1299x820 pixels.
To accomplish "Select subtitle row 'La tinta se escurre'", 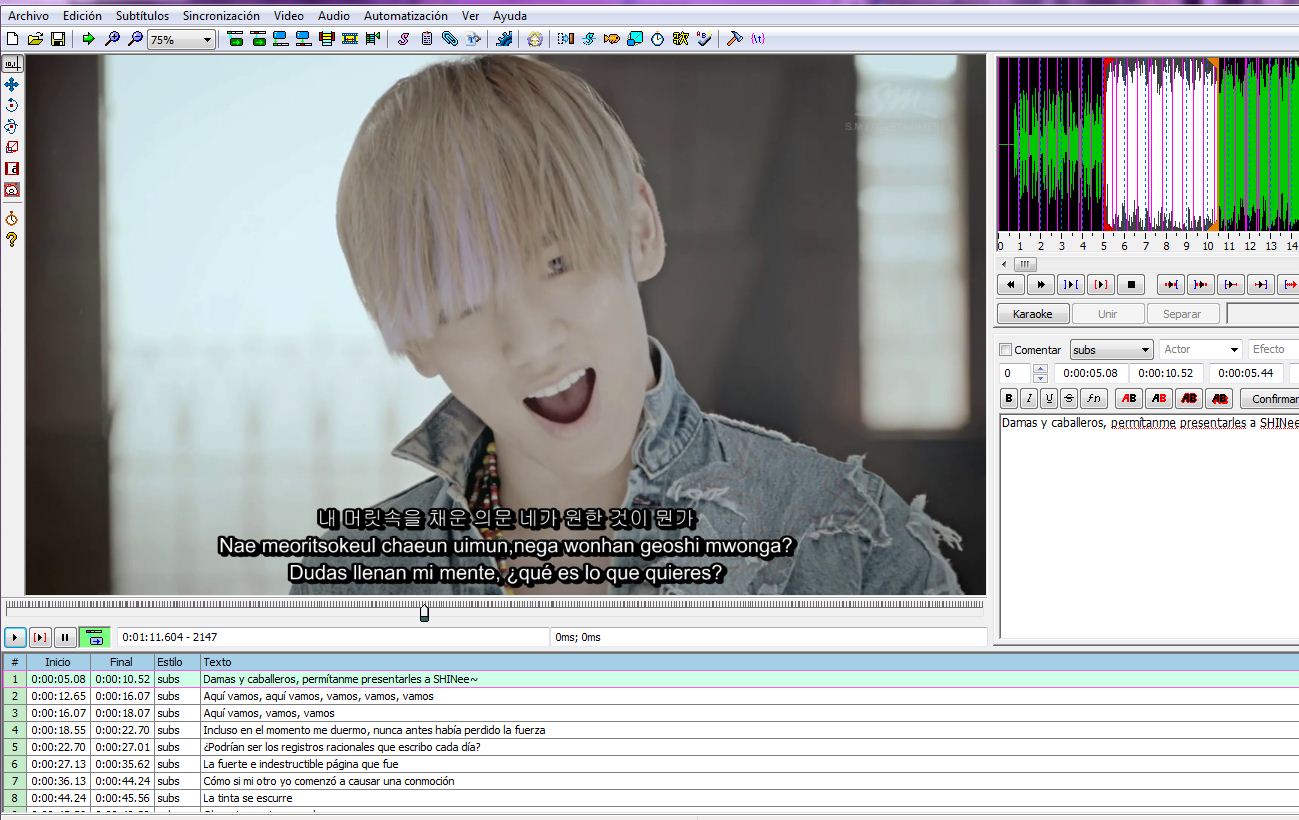I will [x=650, y=798].
